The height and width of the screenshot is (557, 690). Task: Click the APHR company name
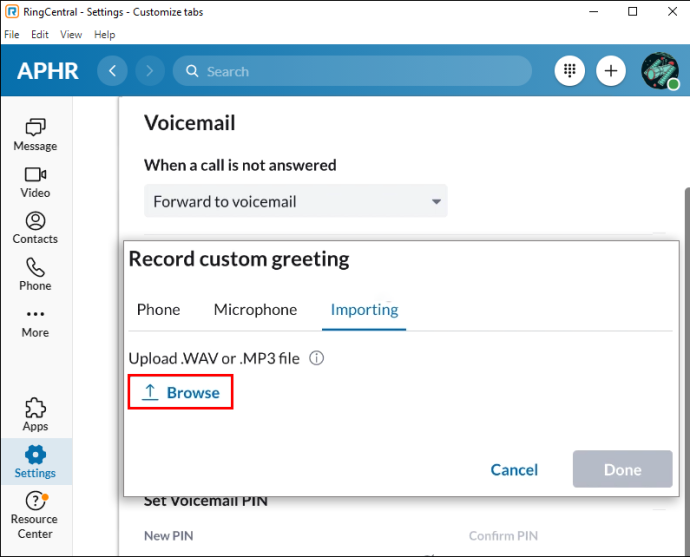click(x=48, y=71)
